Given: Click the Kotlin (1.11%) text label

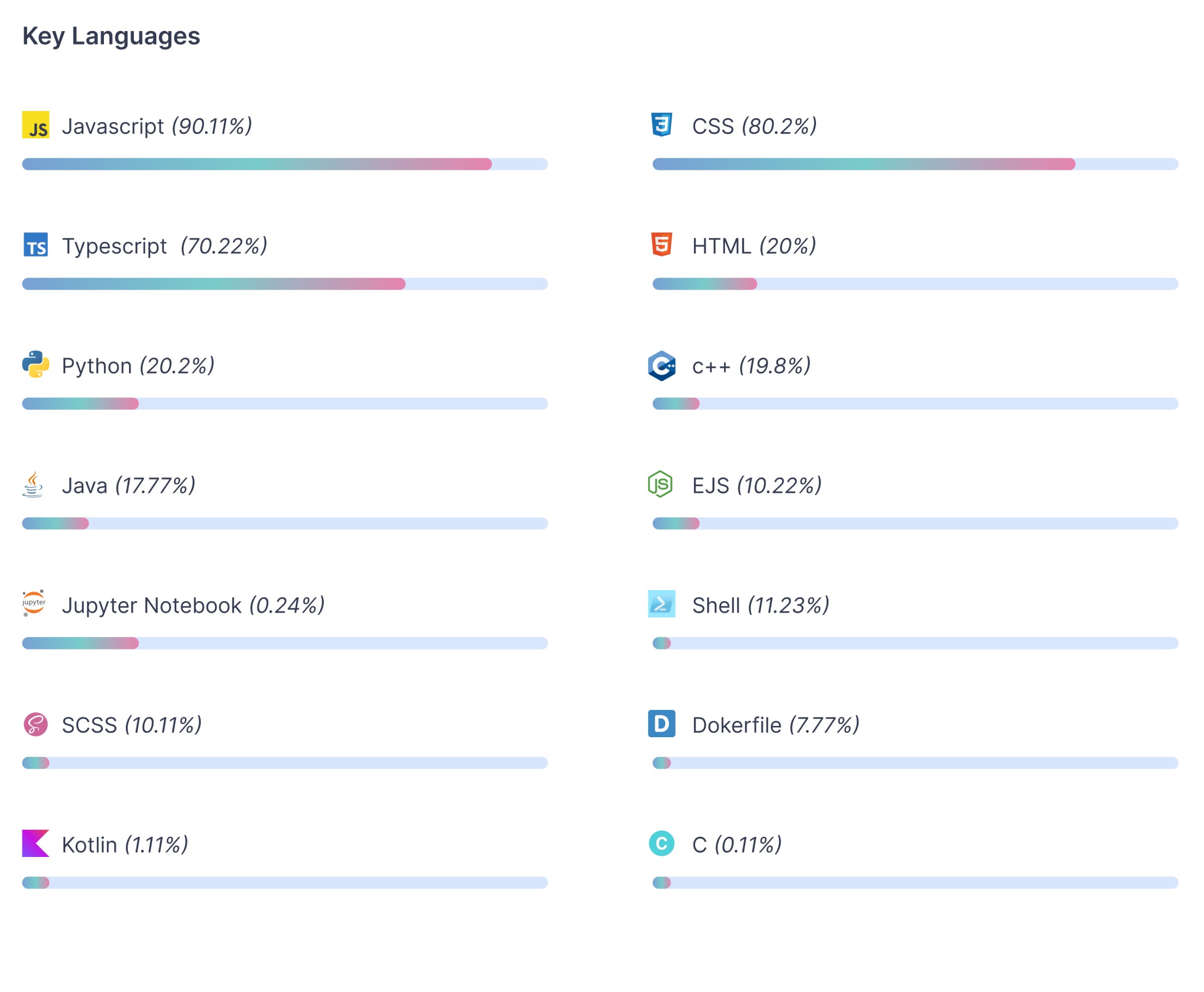Looking at the screenshot, I should [126, 844].
